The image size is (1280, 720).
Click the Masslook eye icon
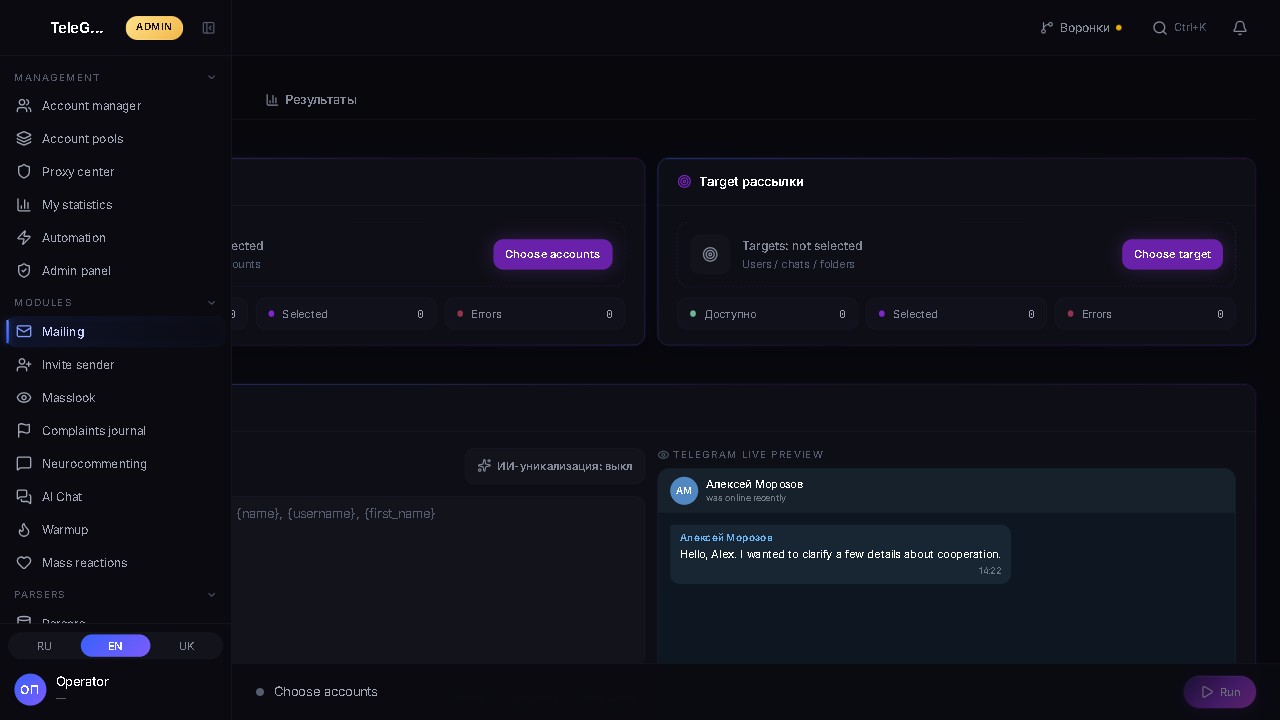coord(25,398)
